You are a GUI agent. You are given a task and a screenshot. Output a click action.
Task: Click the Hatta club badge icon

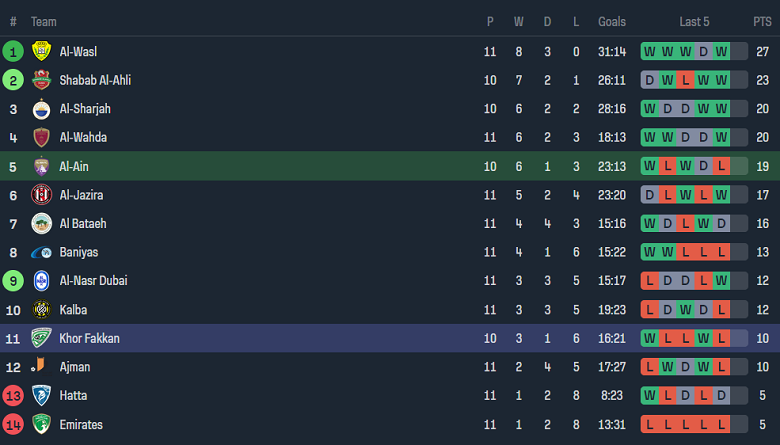coord(41,395)
